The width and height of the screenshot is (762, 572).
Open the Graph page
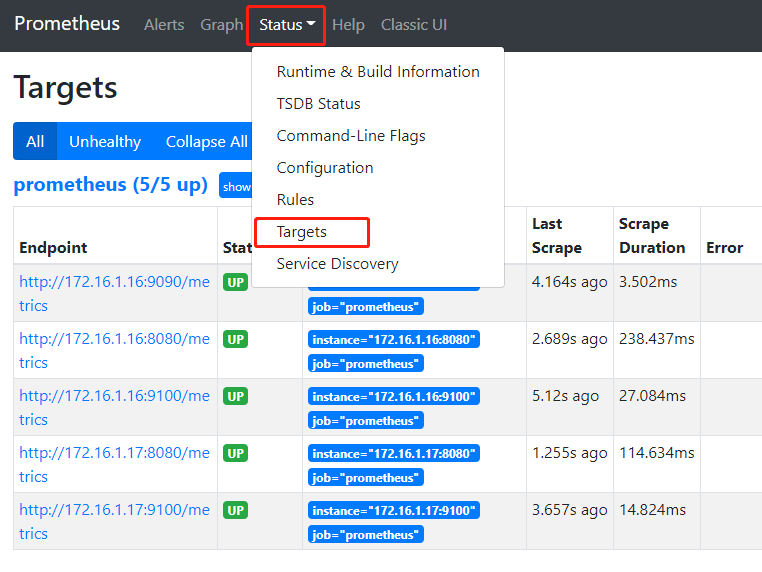pyautogui.click(x=222, y=25)
